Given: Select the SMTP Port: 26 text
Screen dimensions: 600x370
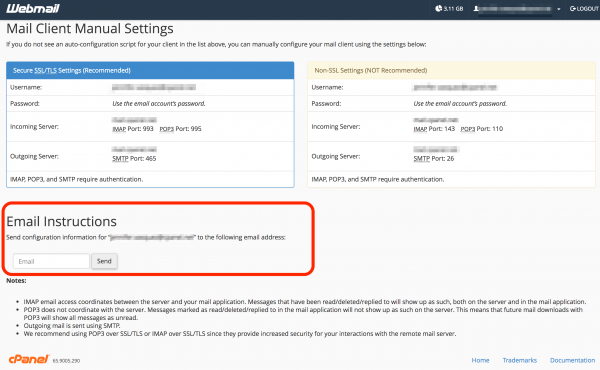Looking at the screenshot, I should click(x=434, y=158).
